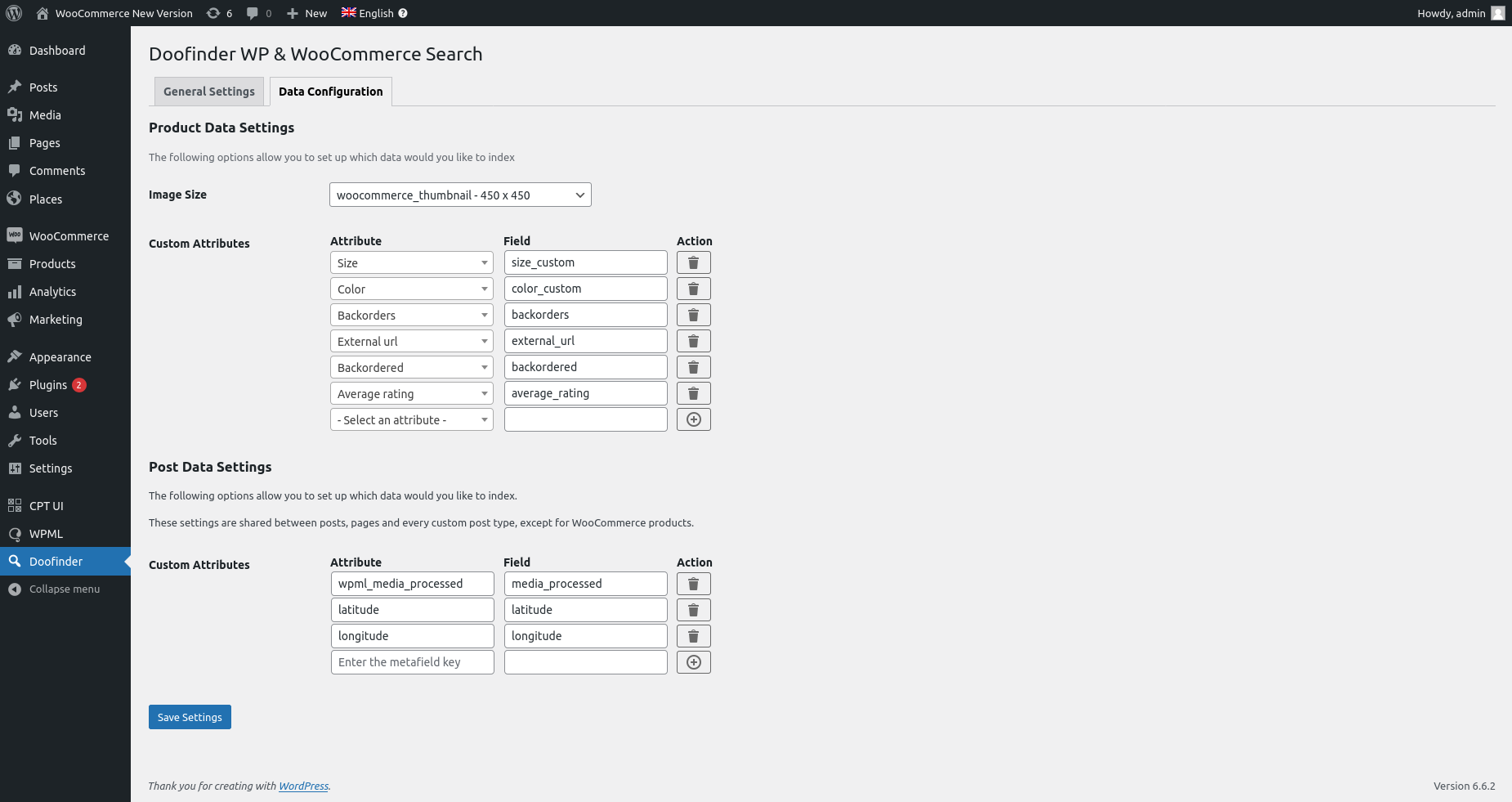Open CPT UI menu in sidebar
The image size is (1512, 802).
65,506
